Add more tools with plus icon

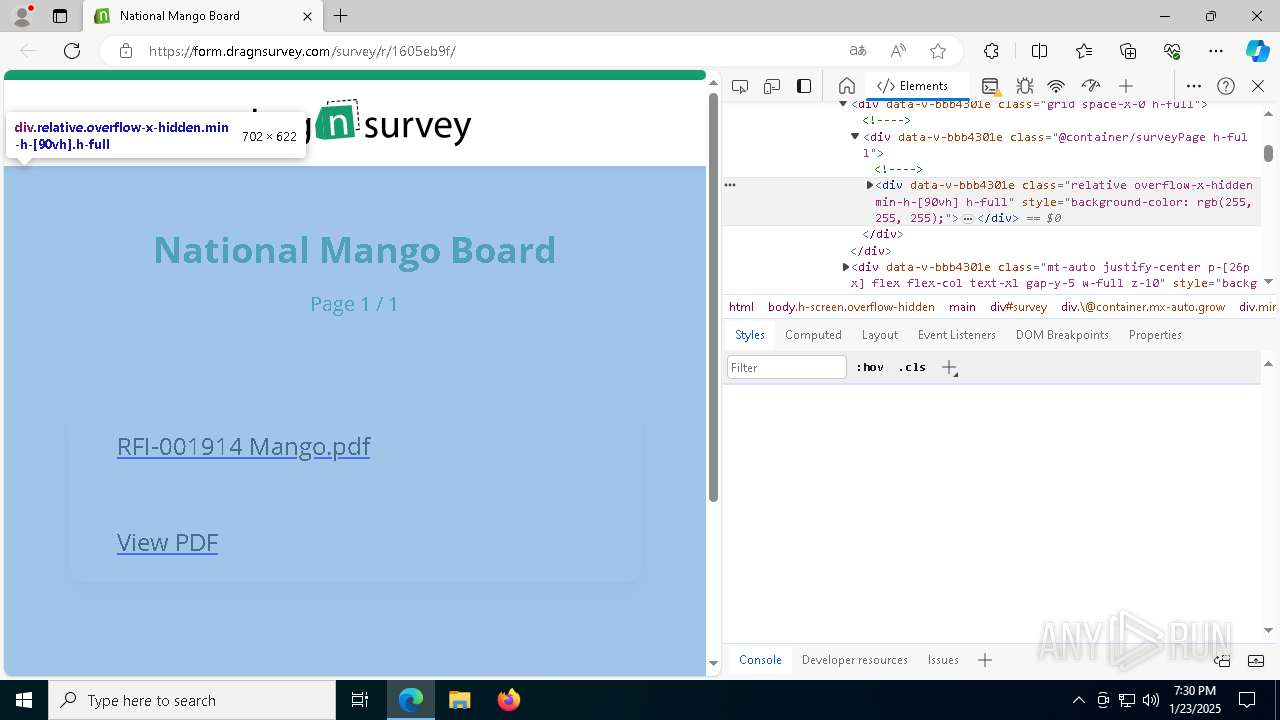point(1126,86)
